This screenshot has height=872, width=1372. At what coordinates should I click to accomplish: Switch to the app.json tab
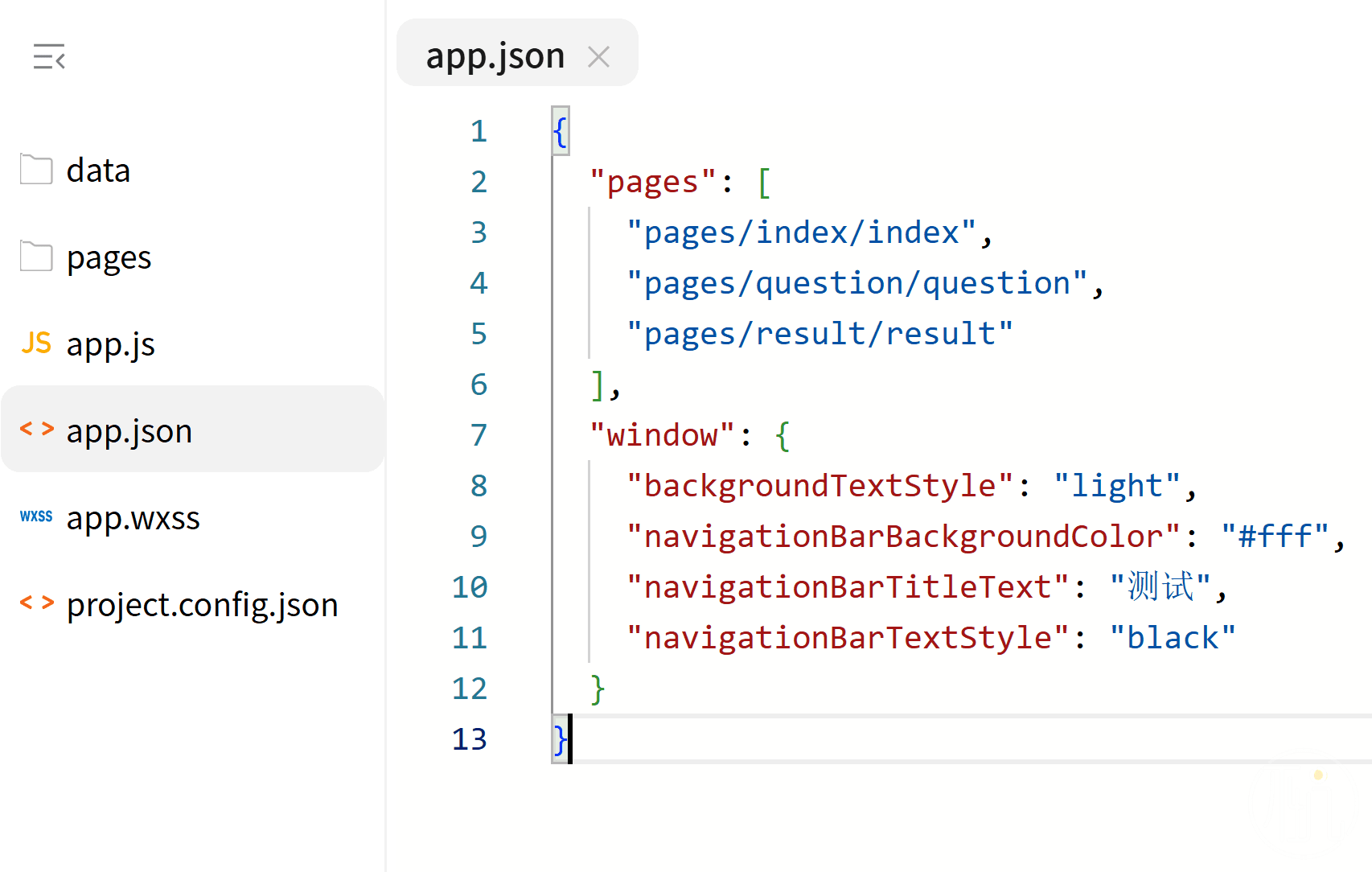coord(495,56)
